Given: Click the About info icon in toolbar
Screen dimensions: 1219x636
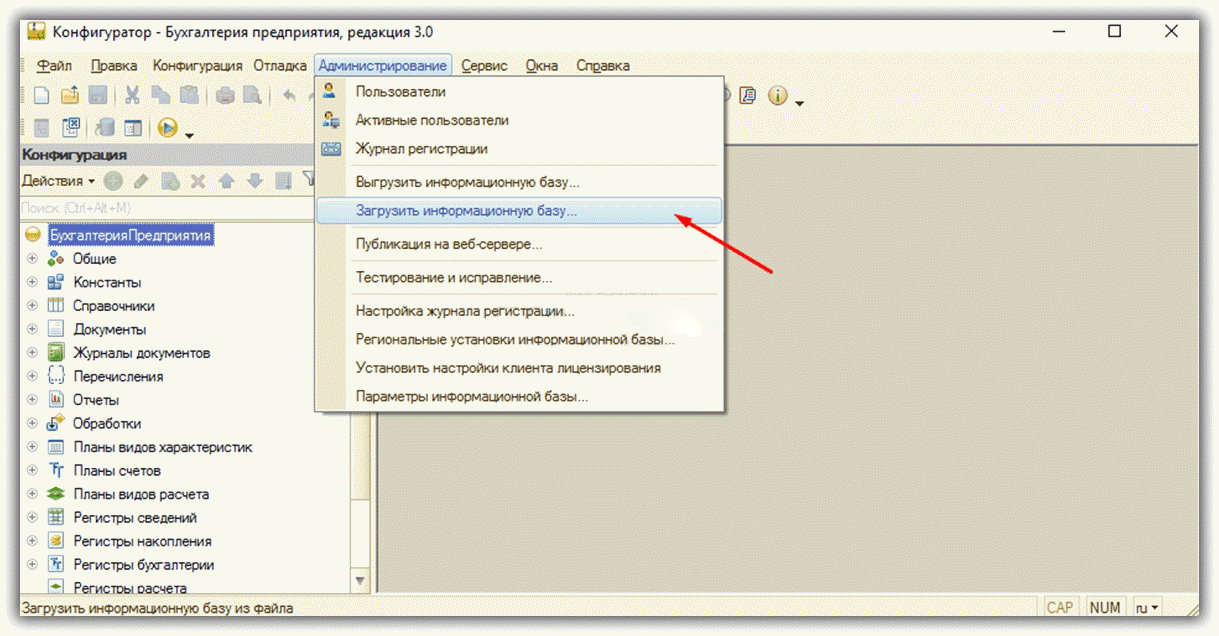Looking at the screenshot, I should pyautogui.click(x=777, y=96).
